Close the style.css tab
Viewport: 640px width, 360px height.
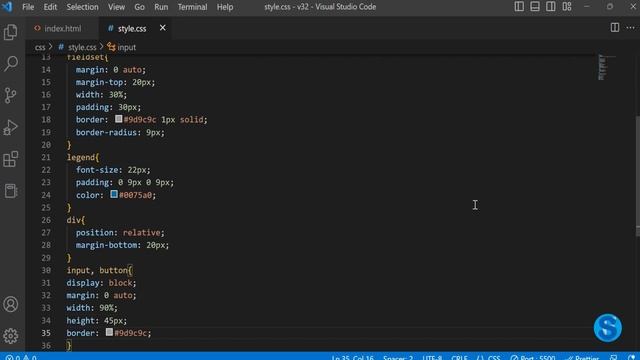pos(162,28)
